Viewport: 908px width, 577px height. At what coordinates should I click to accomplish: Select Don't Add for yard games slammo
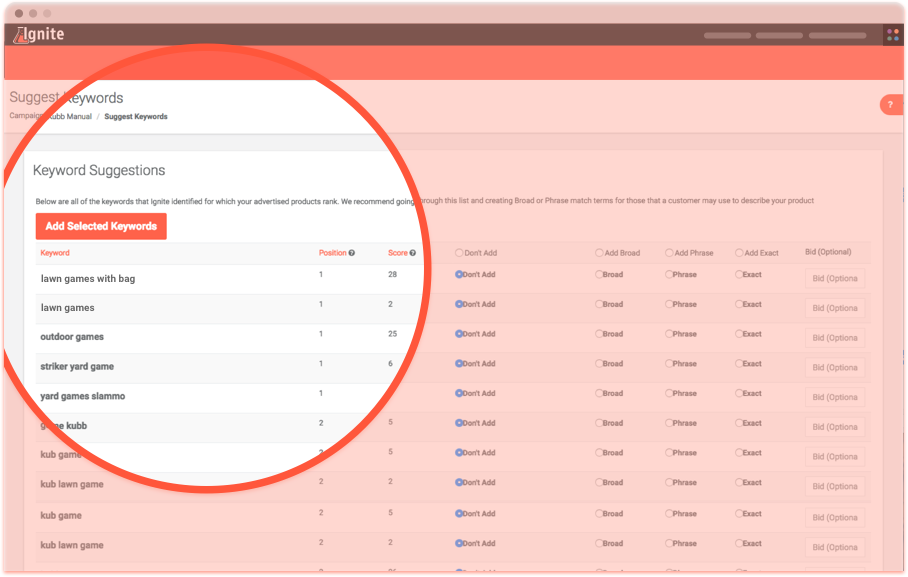(459, 393)
